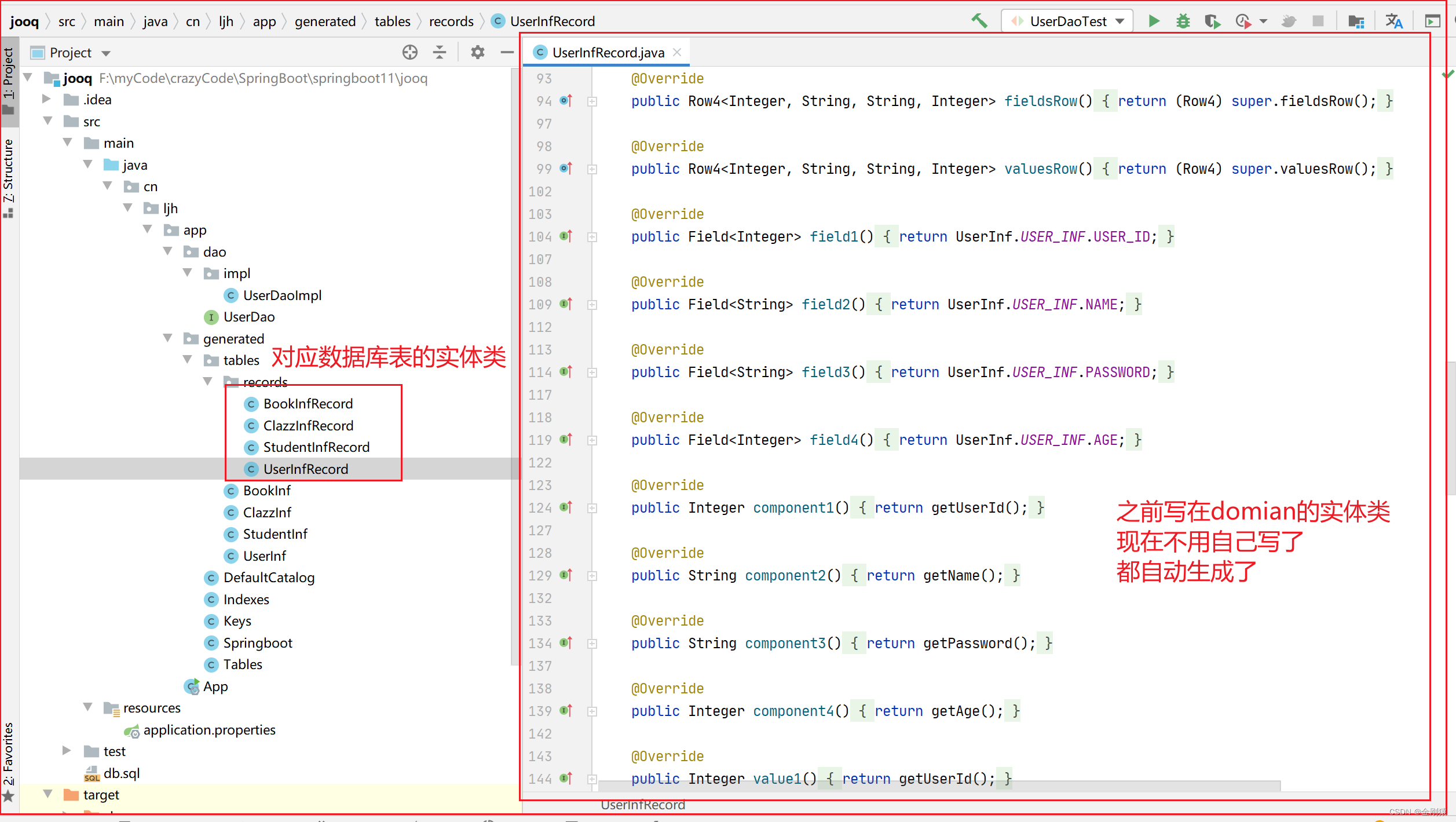Open Project panel settings gear
Image resolution: width=1456 pixels, height=822 pixels.
(x=477, y=53)
